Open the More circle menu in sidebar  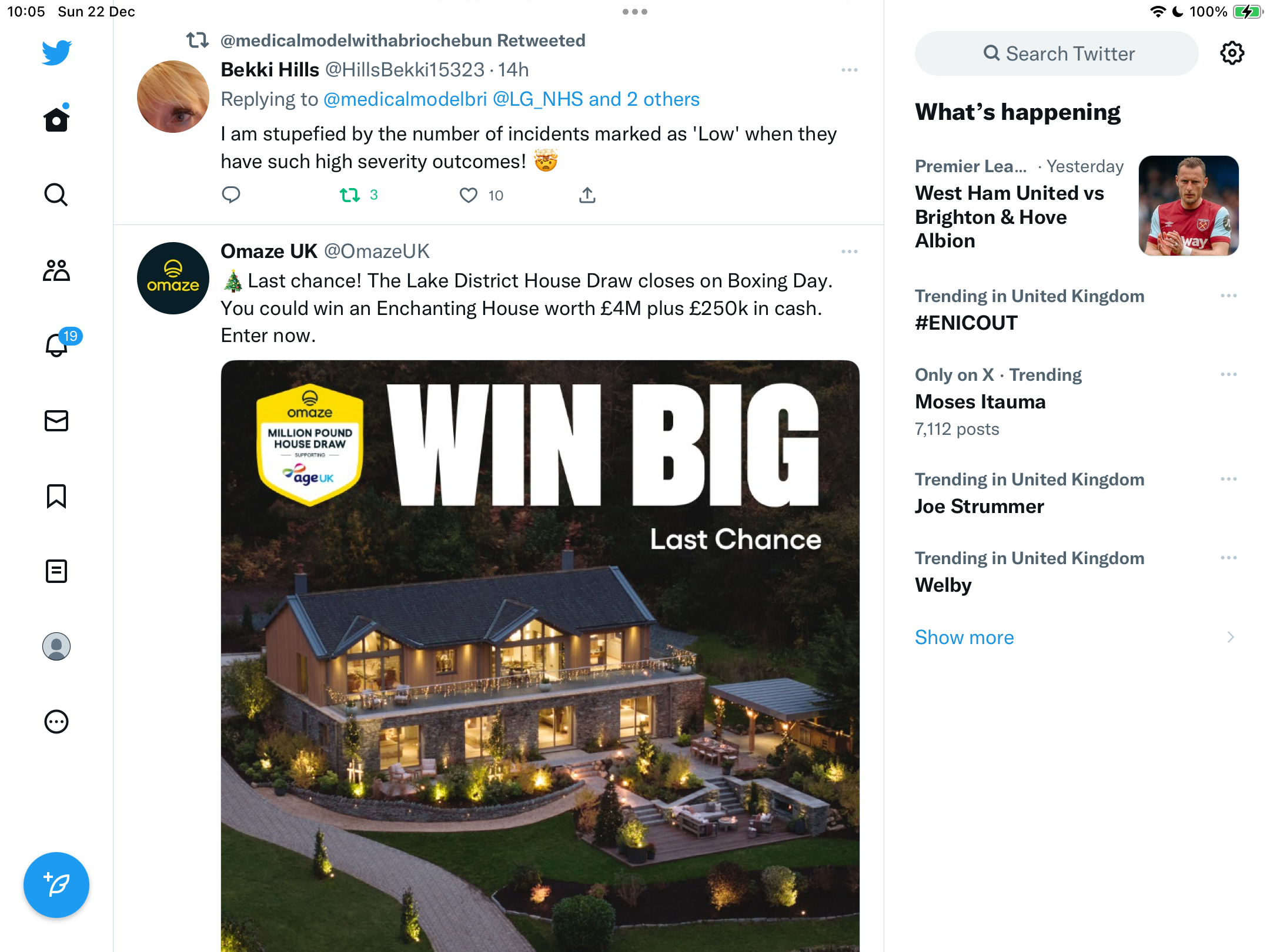pos(56,722)
